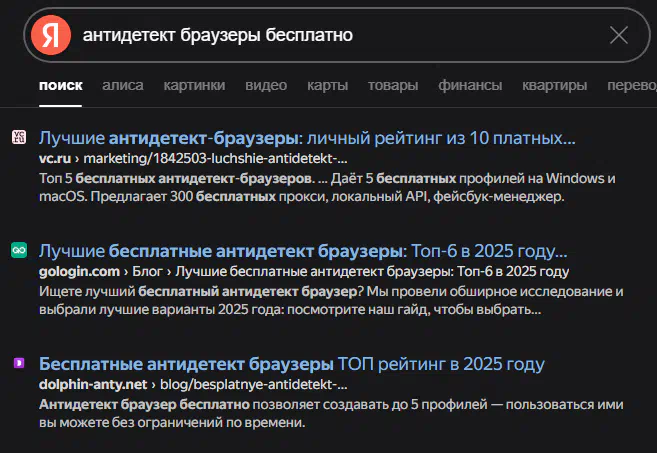Viewport: 657px width, 453px height.
Task: Open result 'Лучшие бесплатные антидетект браузеры: Топ-6'
Action: click(303, 251)
